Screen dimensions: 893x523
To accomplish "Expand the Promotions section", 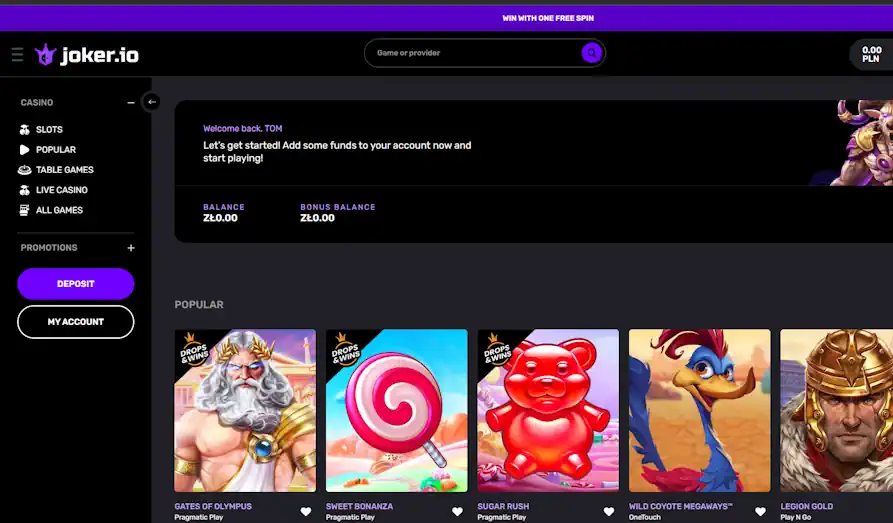I will 131,248.
